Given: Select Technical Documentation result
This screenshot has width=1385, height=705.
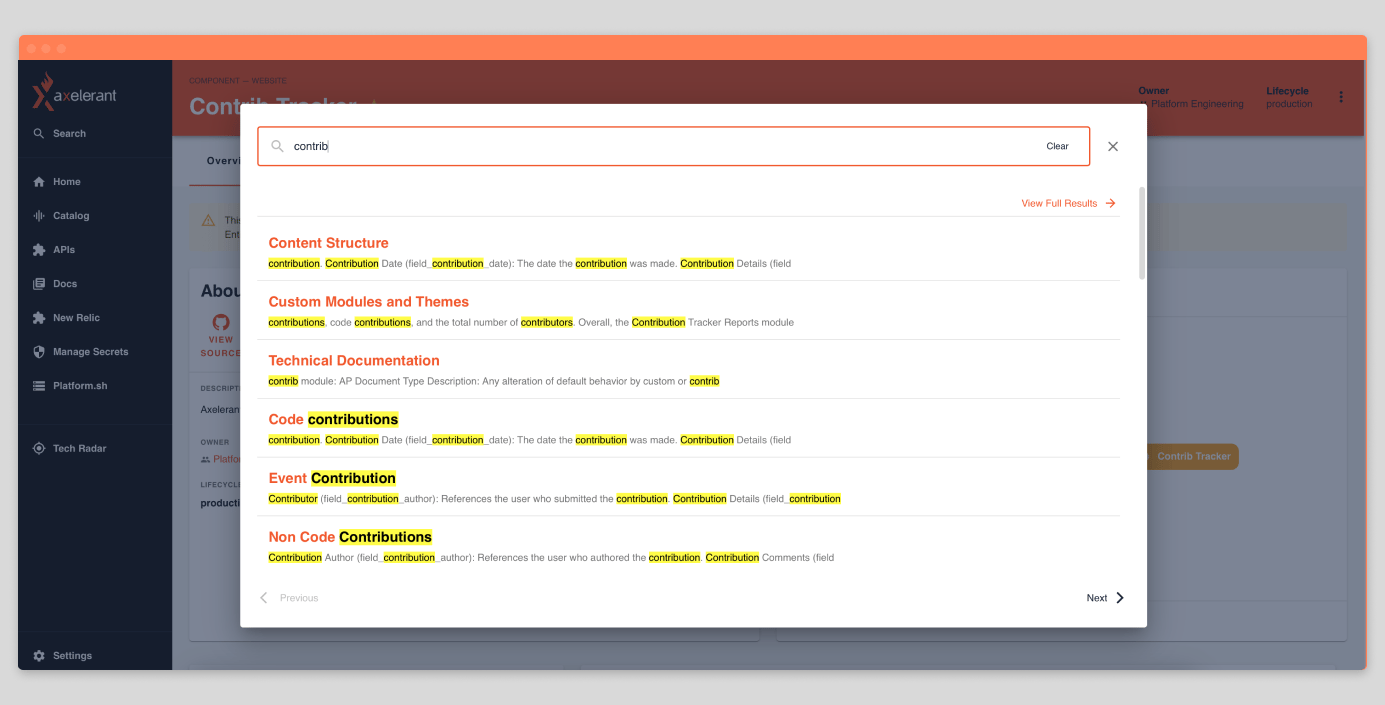Looking at the screenshot, I should coord(354,361).
